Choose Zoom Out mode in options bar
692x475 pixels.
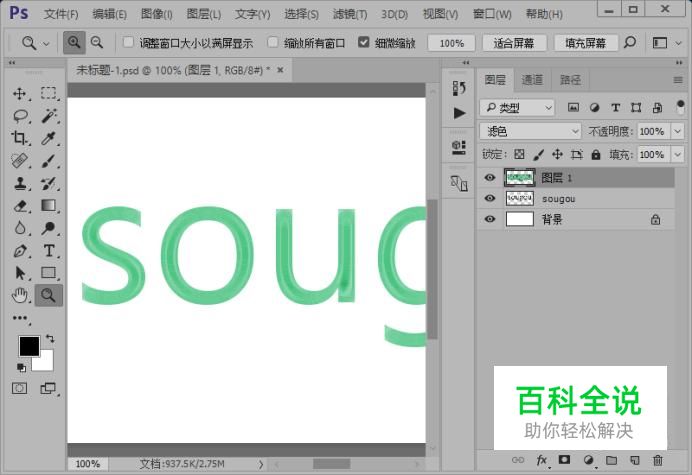click(x=97, y=43)
